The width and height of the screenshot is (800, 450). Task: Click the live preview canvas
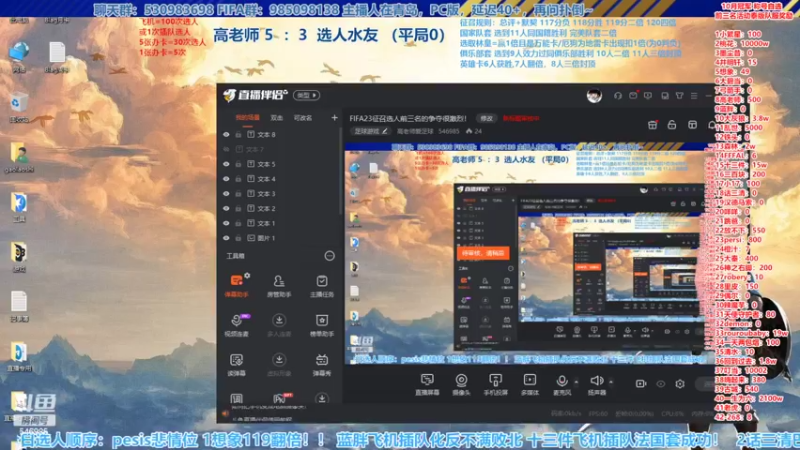(x=529, y=254)
